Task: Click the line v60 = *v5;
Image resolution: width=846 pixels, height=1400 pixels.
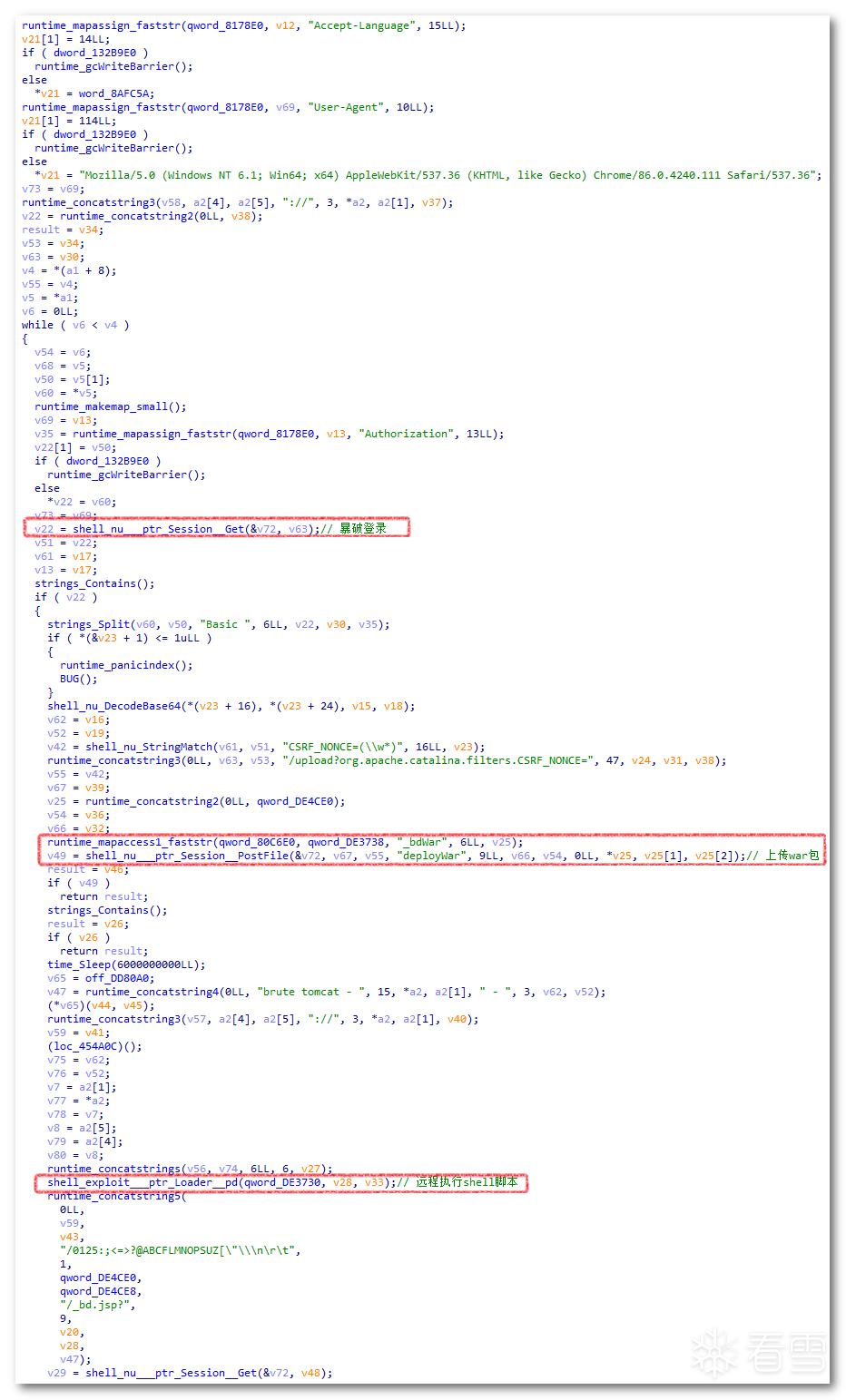Action: click(66, 393)
